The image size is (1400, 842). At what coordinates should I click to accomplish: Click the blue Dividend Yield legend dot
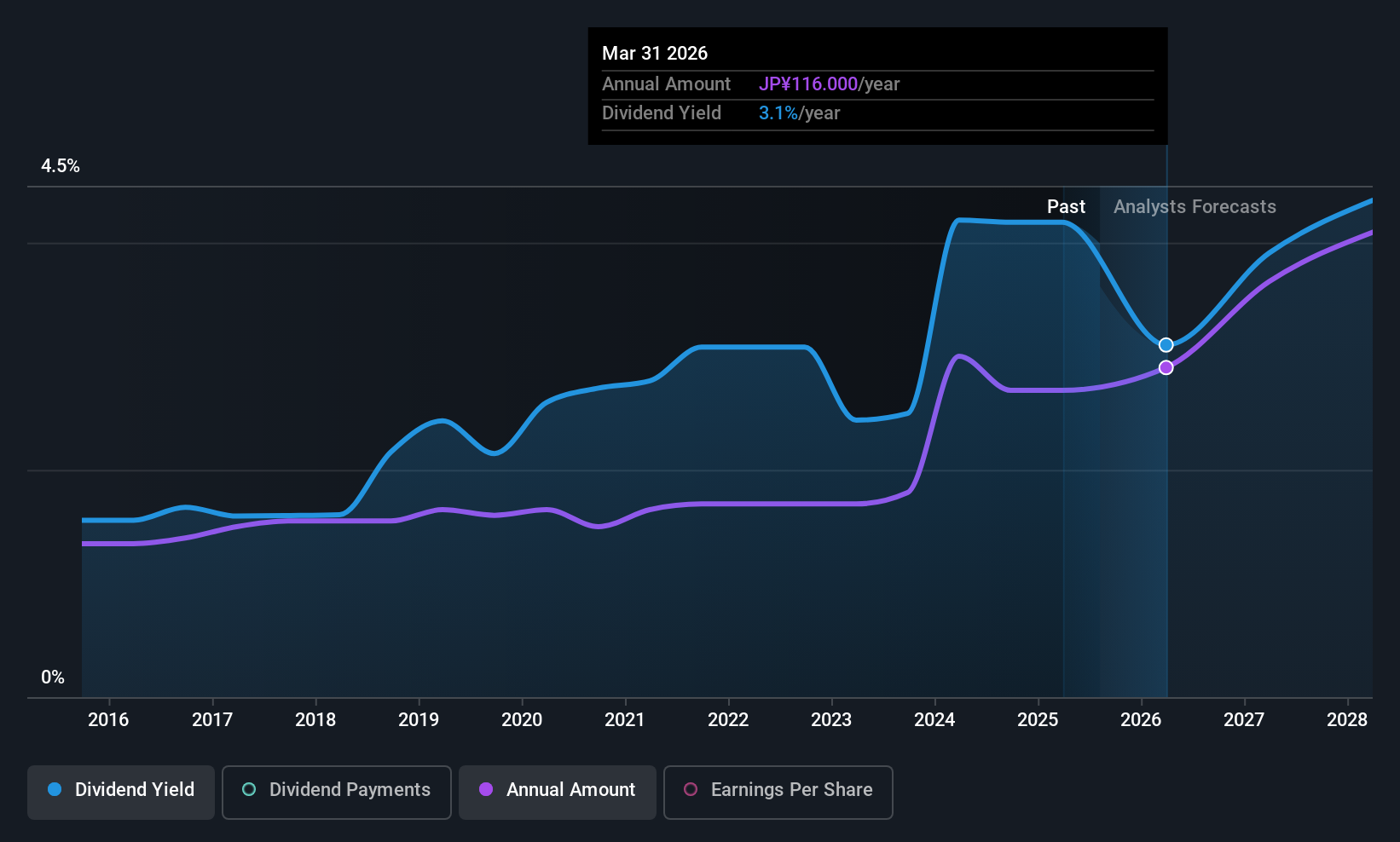[55, 789]
